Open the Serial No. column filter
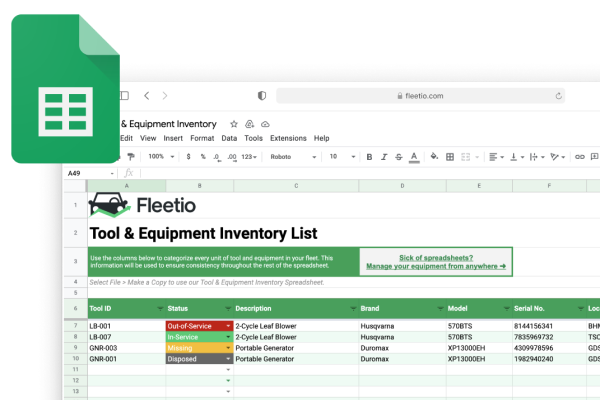 pos(580,309)
